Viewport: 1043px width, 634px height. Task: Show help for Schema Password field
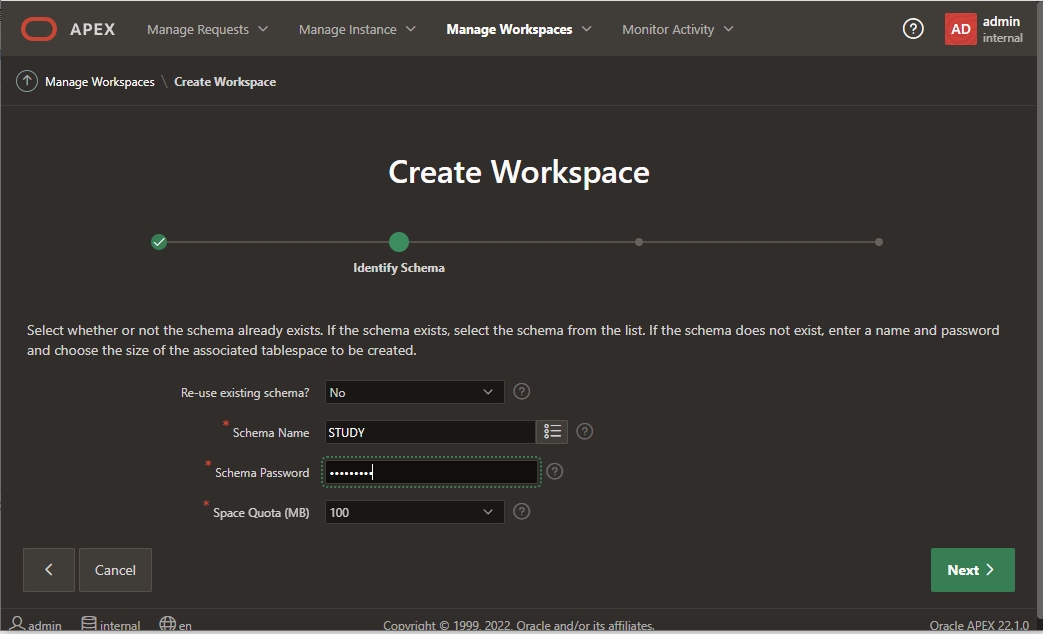pyautogui.click(x=555, y=472)
